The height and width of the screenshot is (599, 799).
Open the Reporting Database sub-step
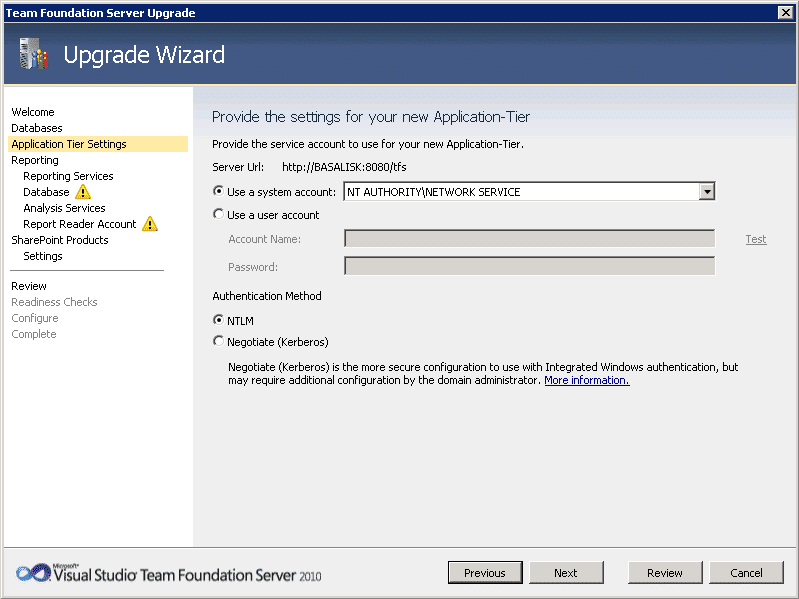click(x=46, y=192)
